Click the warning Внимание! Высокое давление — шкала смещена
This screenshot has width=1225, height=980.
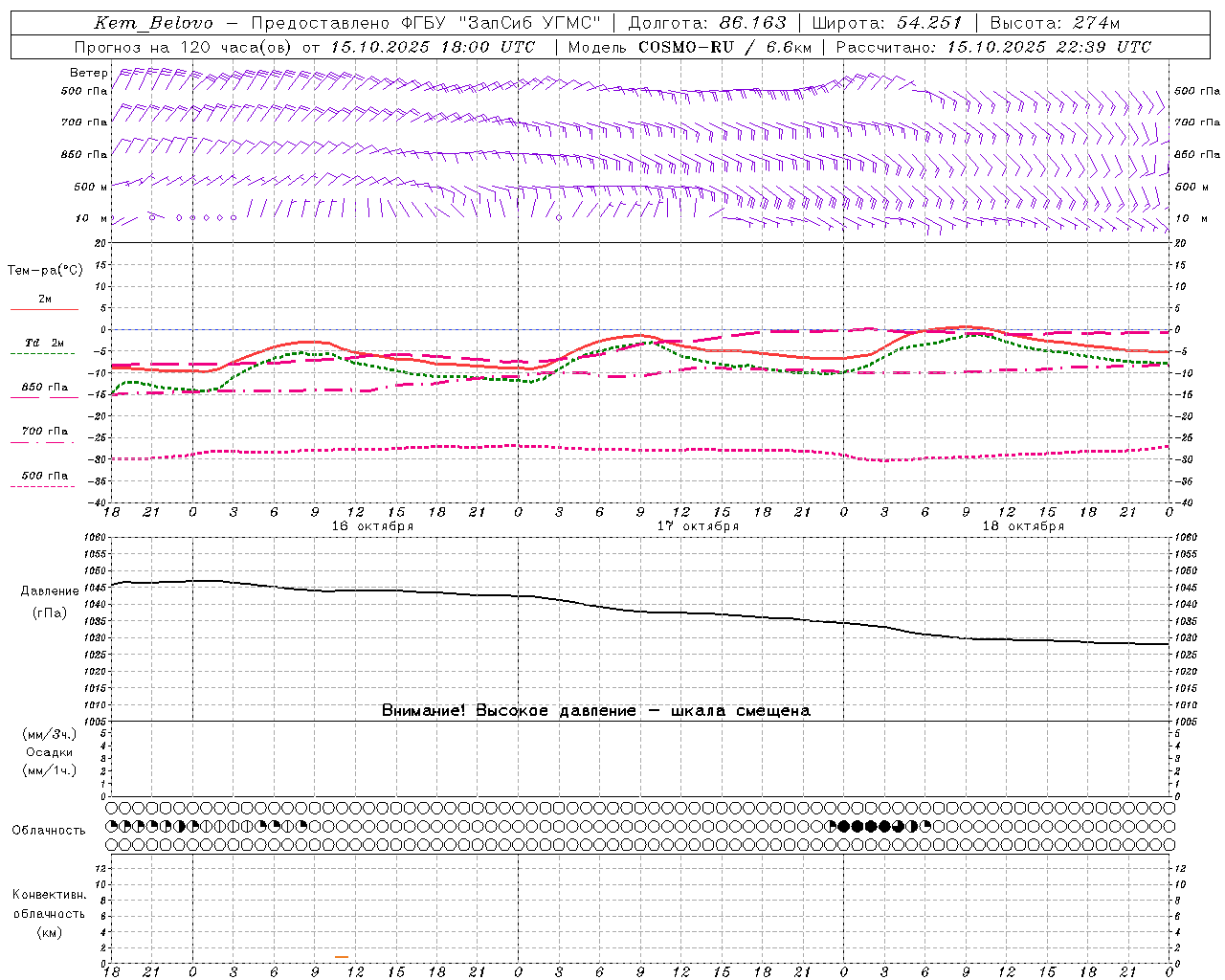tap(595, 710)
